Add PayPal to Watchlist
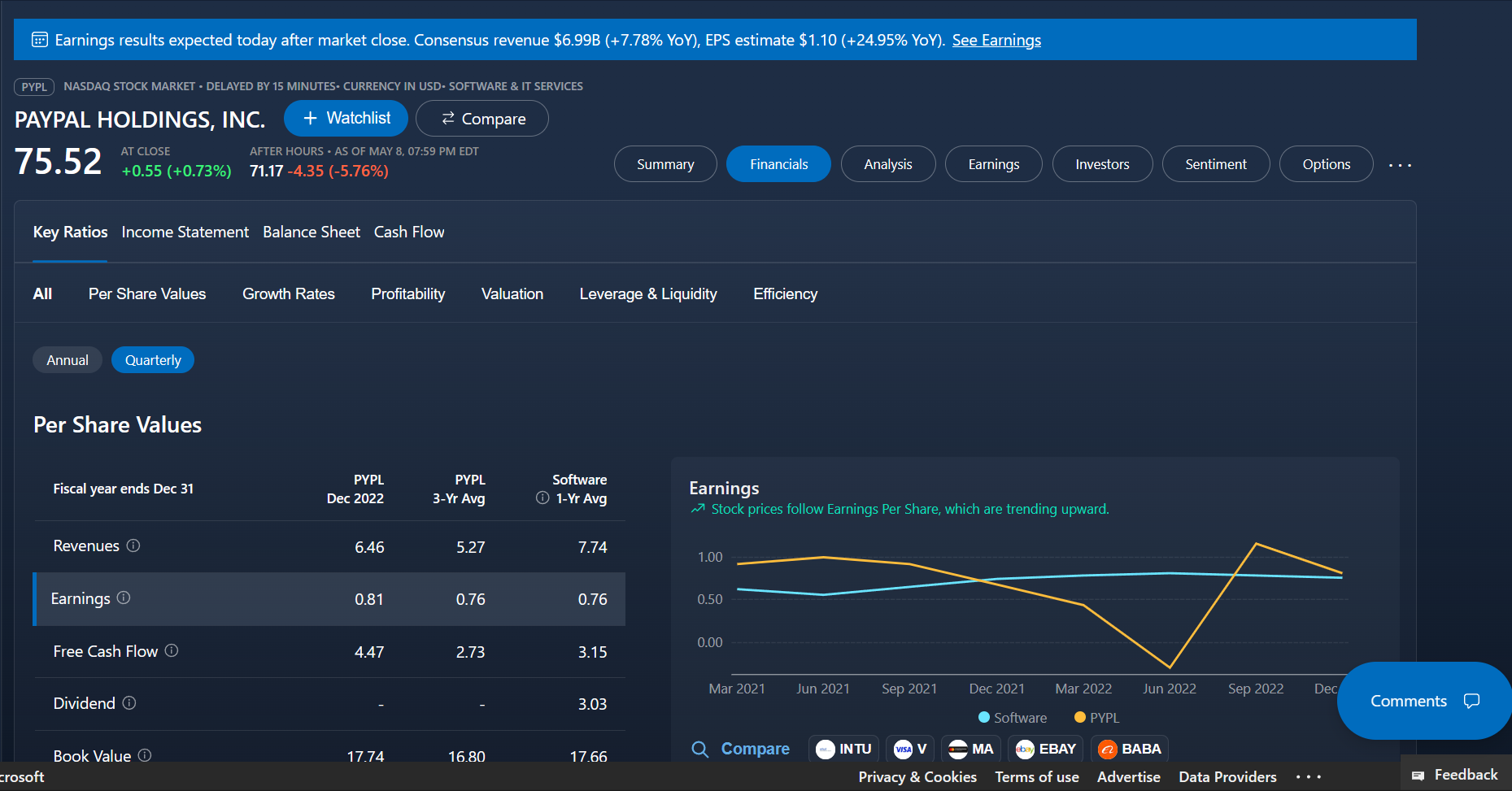Image resolution: width=1512 pixels, height=791 pixels. (x=346, y=119)
